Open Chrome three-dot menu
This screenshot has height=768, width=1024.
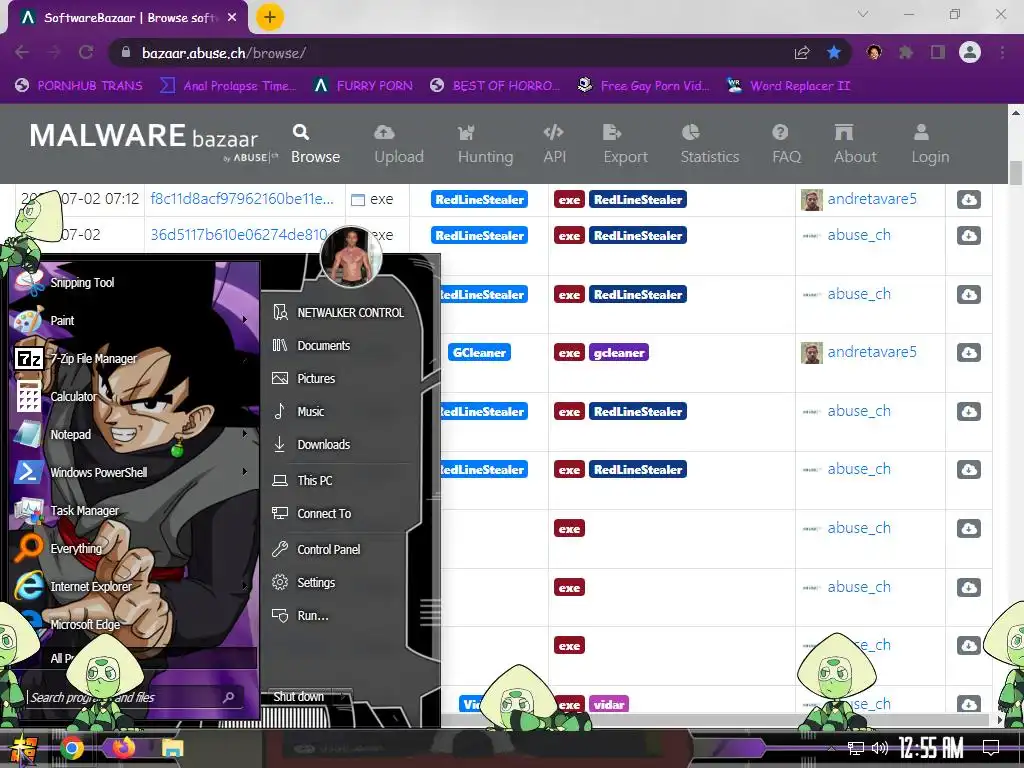pyautogui.click(x=1002, y=52)
